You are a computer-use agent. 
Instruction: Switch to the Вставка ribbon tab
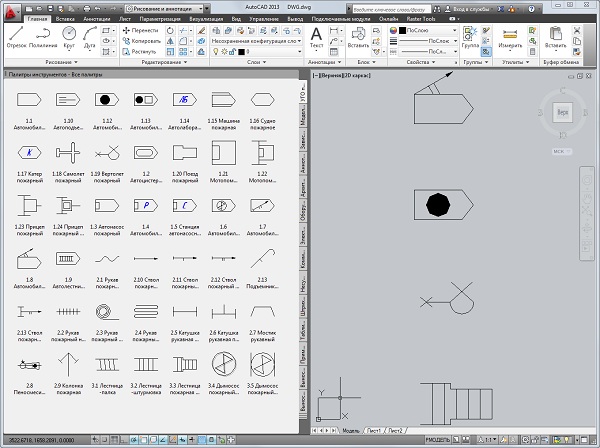[65, 19]
